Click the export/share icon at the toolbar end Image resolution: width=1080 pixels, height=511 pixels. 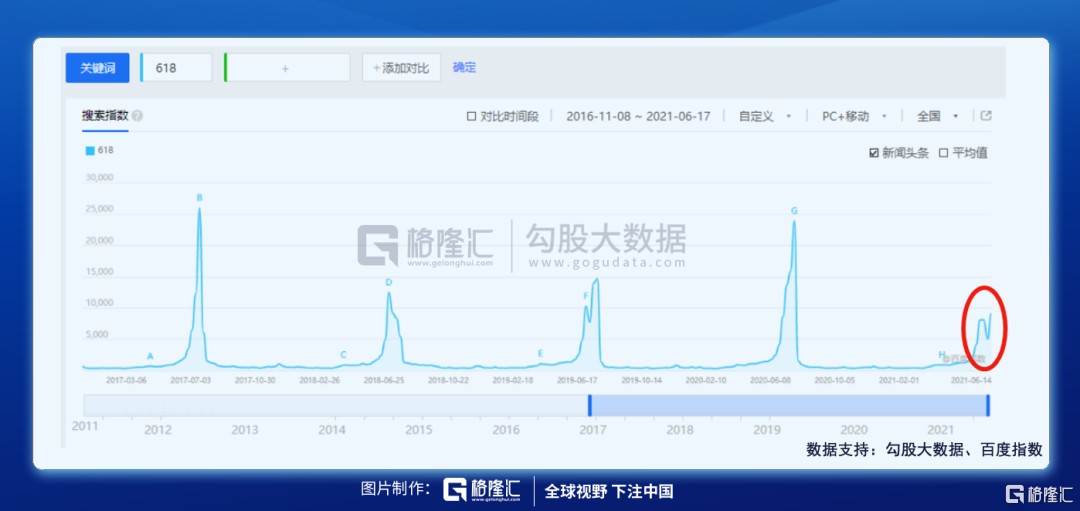986,116
